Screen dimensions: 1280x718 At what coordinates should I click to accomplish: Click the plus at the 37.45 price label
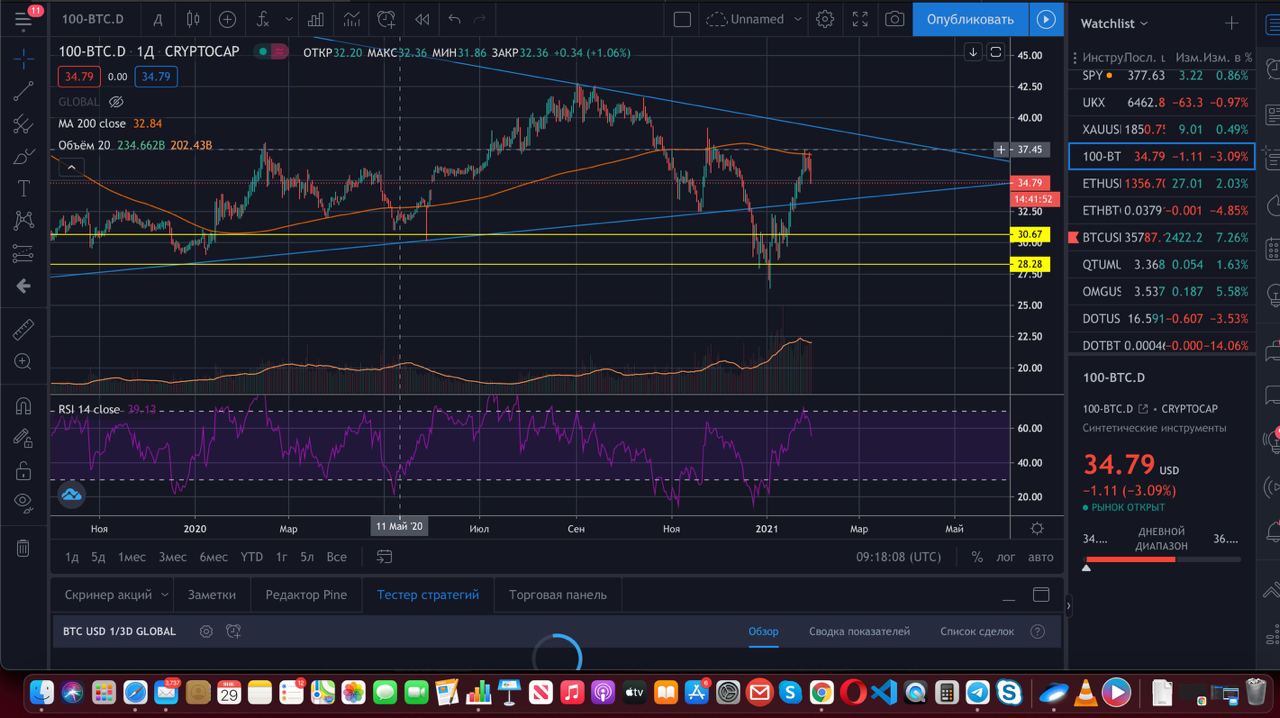1001,150
